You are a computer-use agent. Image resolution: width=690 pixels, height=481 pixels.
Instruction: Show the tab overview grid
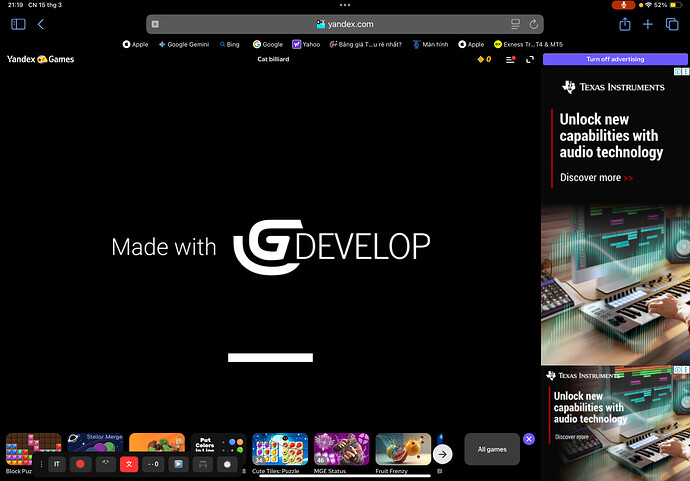point(671,24)
